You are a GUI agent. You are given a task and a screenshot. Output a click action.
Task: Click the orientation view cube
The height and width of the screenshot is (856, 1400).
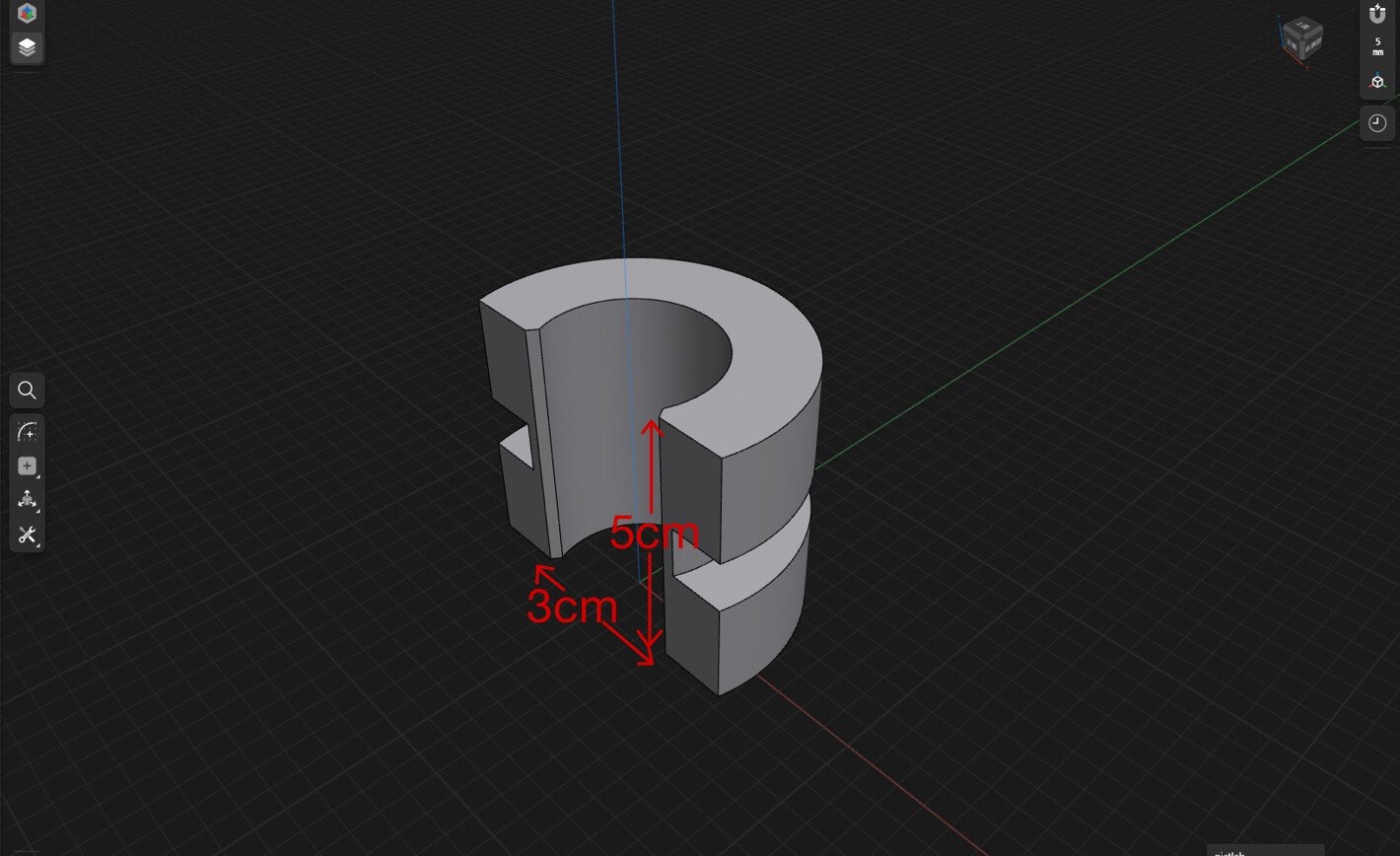click(x=1302, y=40)
